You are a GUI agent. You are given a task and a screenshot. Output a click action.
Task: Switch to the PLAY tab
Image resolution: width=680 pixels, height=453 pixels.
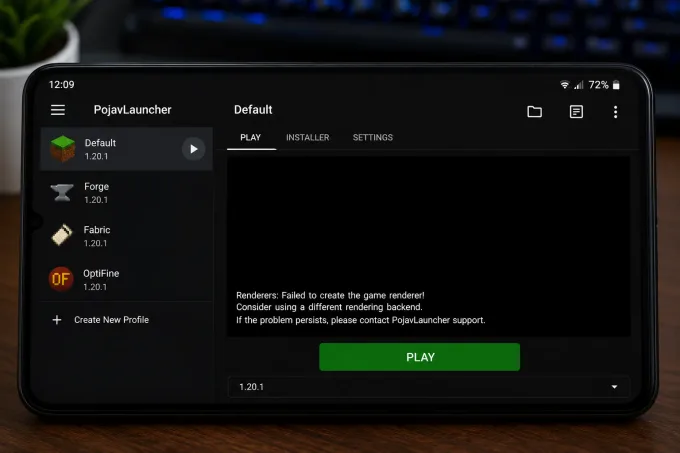click(x=251, y=138)
